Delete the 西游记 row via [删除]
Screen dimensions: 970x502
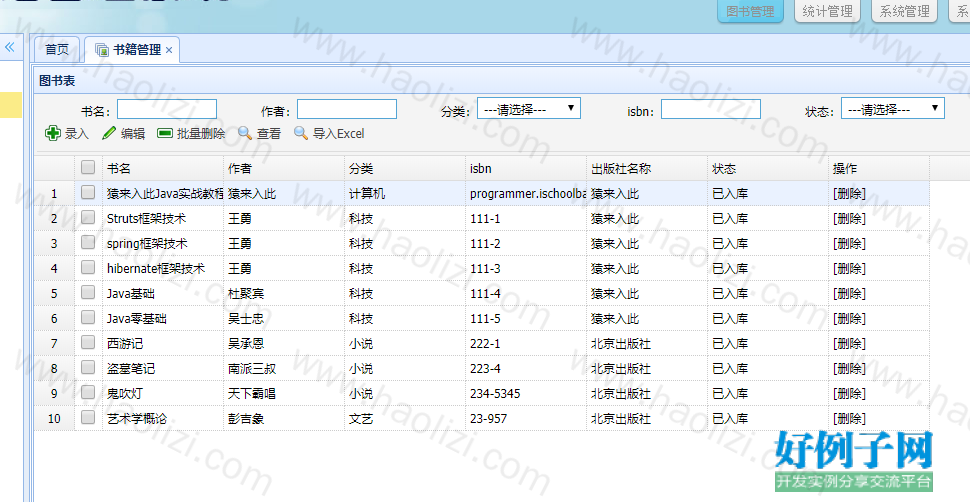click(849, 344)
